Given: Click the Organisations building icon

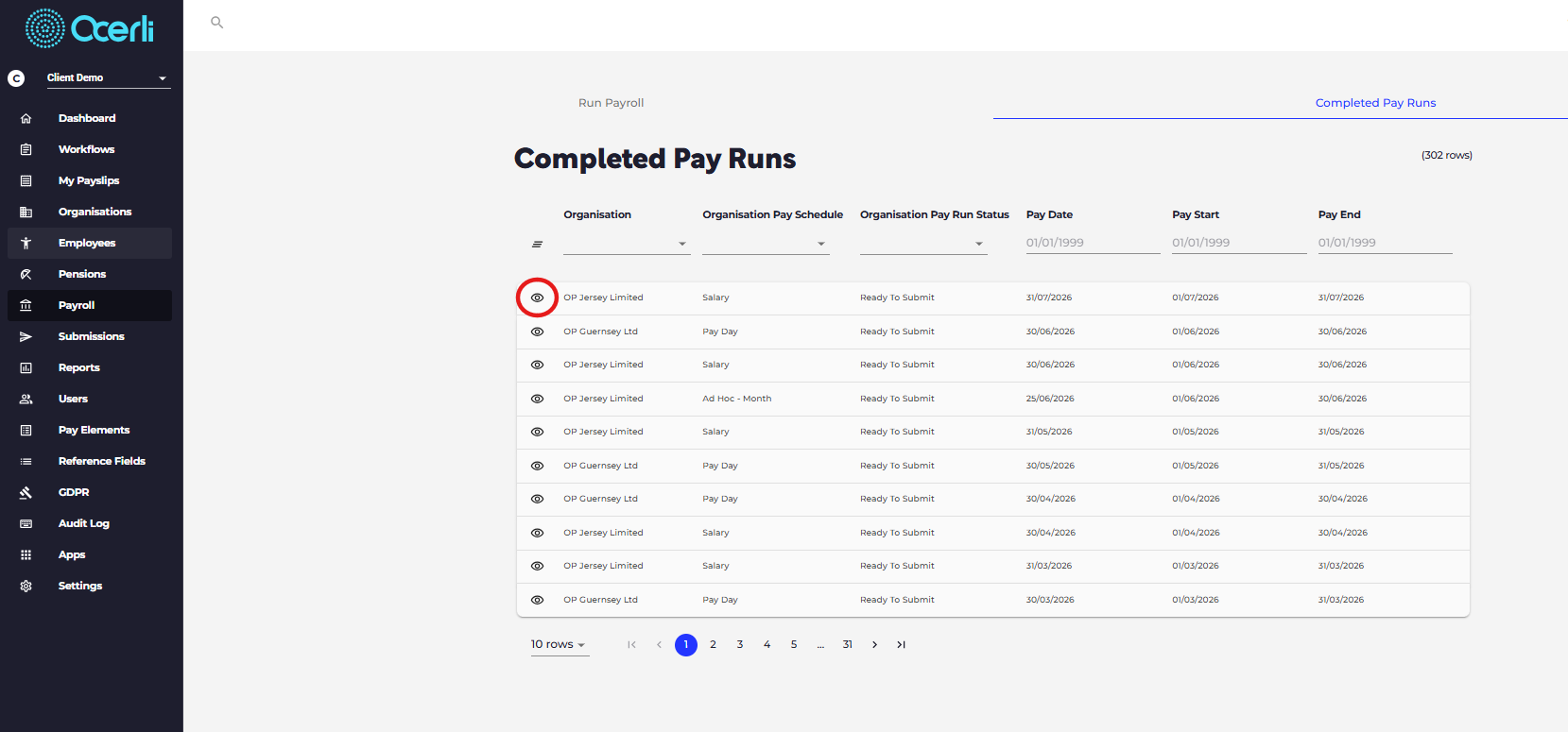Looking at the screenshot, I should click(26, 212).
